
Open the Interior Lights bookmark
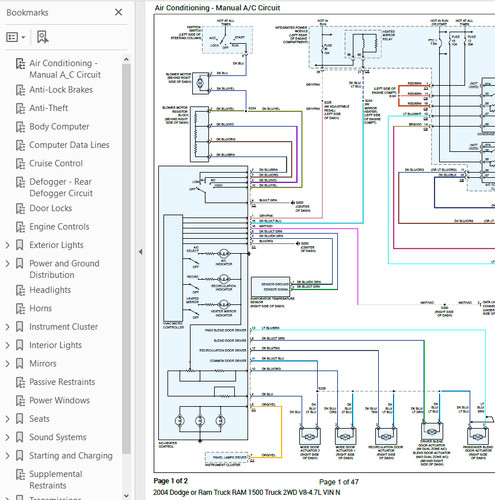click(x=55, y=345)
